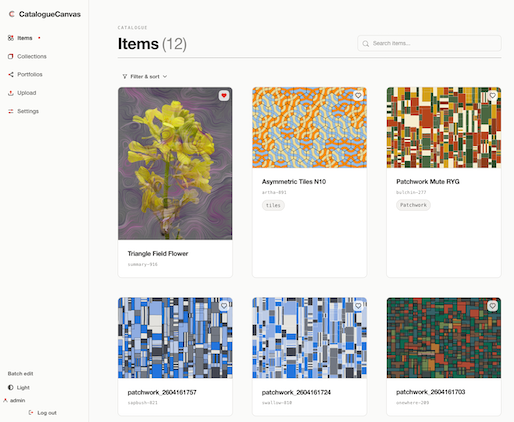Expand the Filter & sort dropdown
The height and width of the screenshot is (422, 514).
click(145, 77)
